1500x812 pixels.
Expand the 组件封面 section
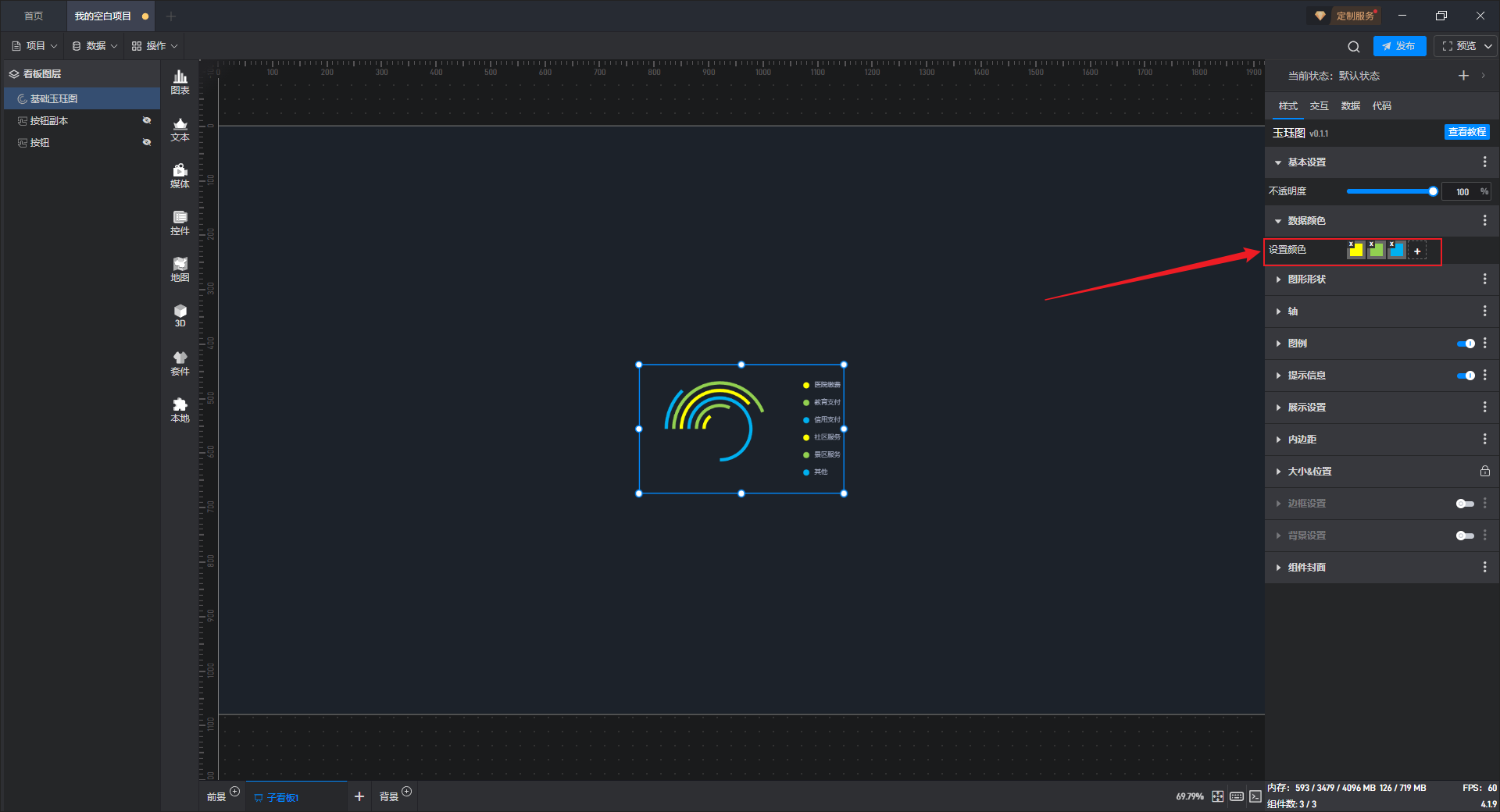coord(1278,568)
